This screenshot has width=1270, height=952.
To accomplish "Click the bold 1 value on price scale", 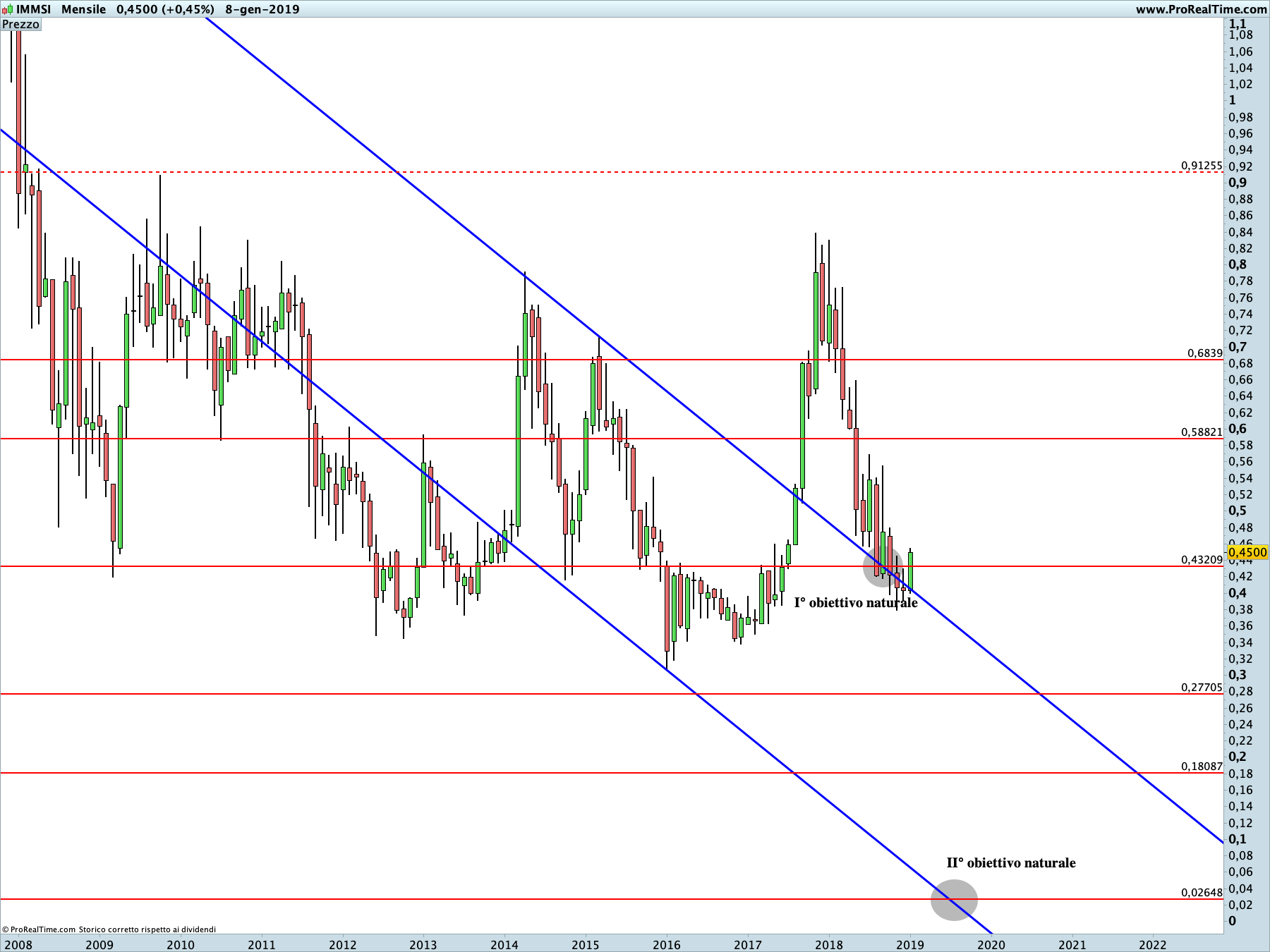I will [1233, 100].
